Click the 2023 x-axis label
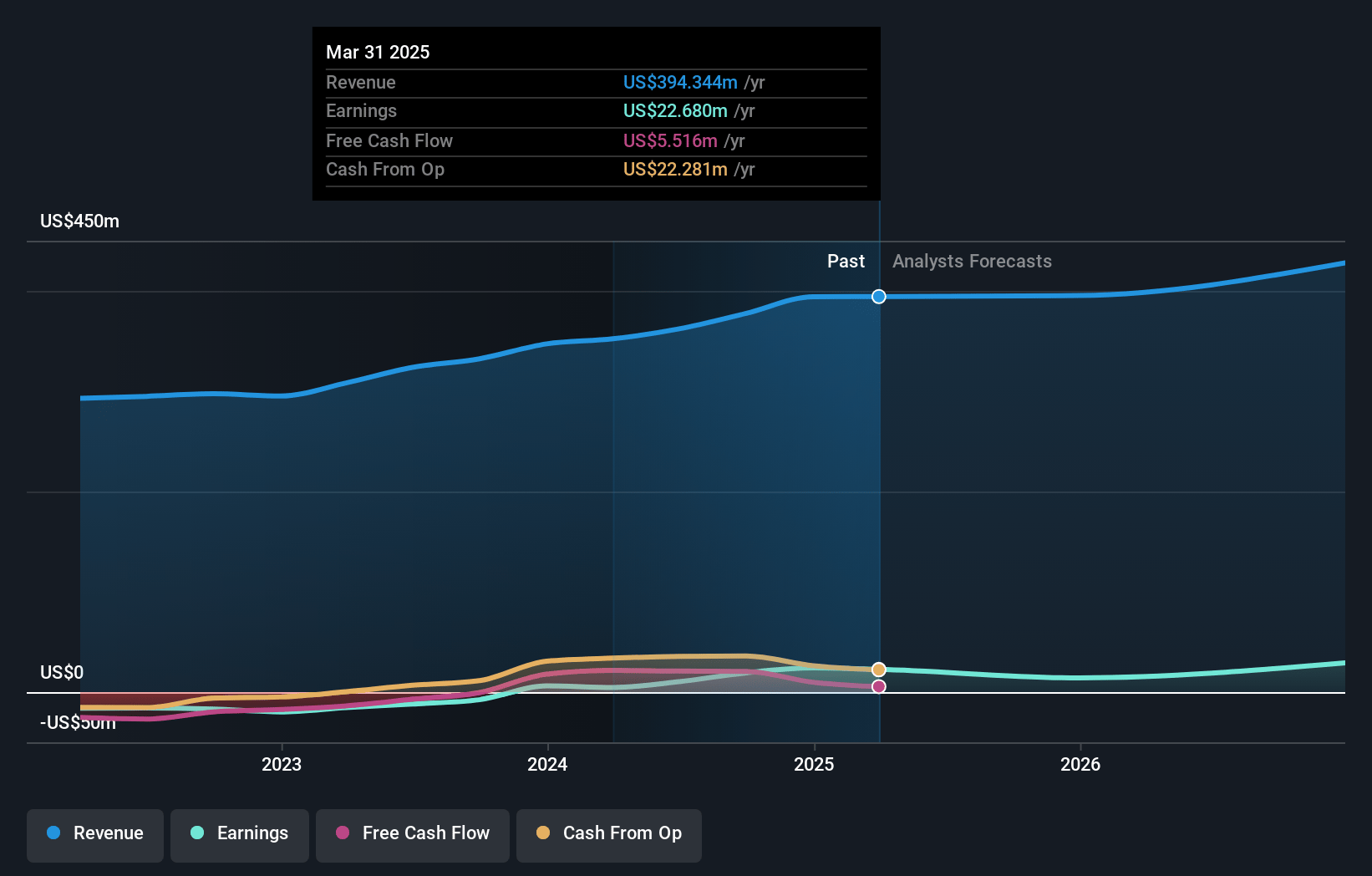 (282, 764)
